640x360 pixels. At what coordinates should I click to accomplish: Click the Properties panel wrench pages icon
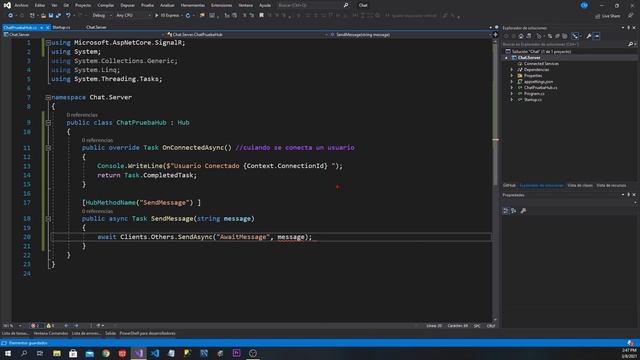pos(523,211)
